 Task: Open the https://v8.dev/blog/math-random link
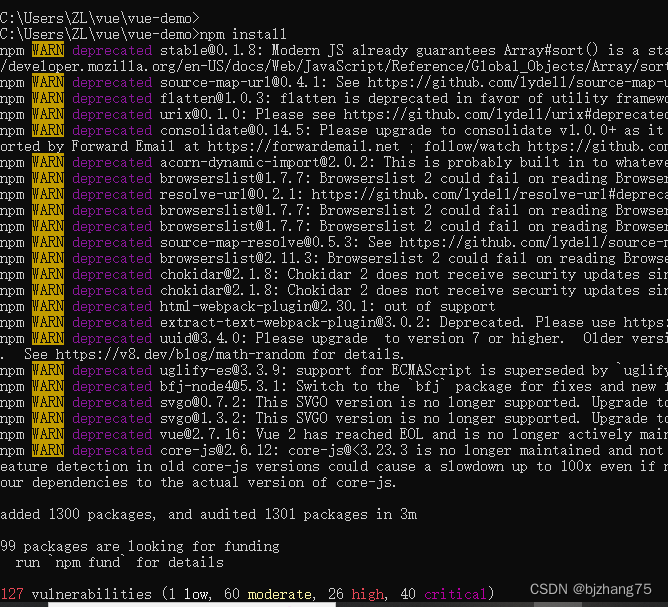180,354
